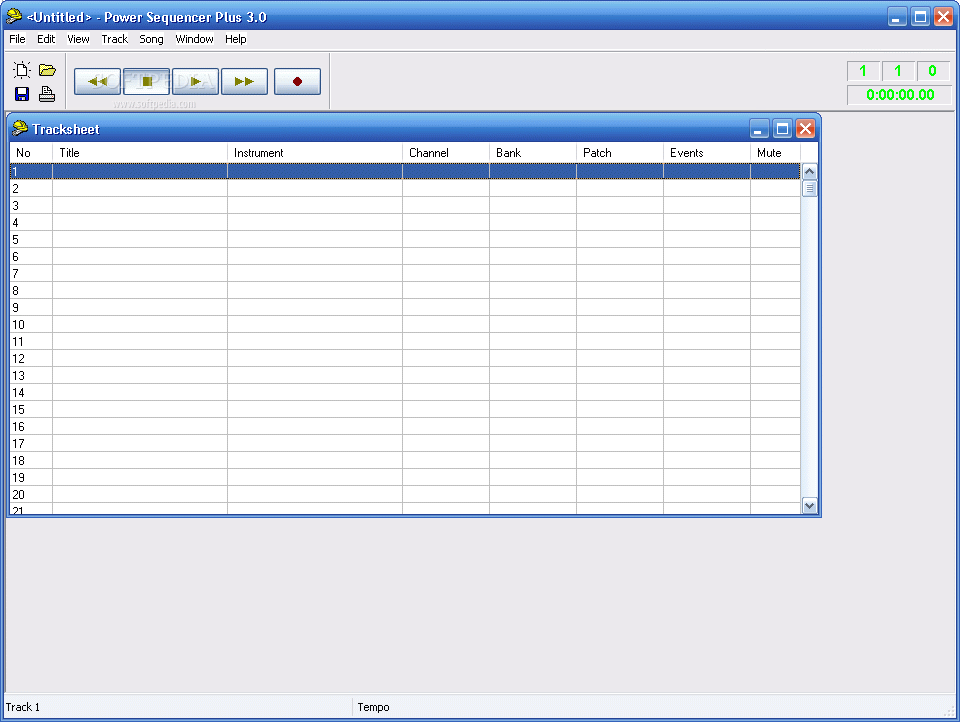Click the Channel column header
The width and height of the screenshot is (960, 722).
(x=446, y=153)
